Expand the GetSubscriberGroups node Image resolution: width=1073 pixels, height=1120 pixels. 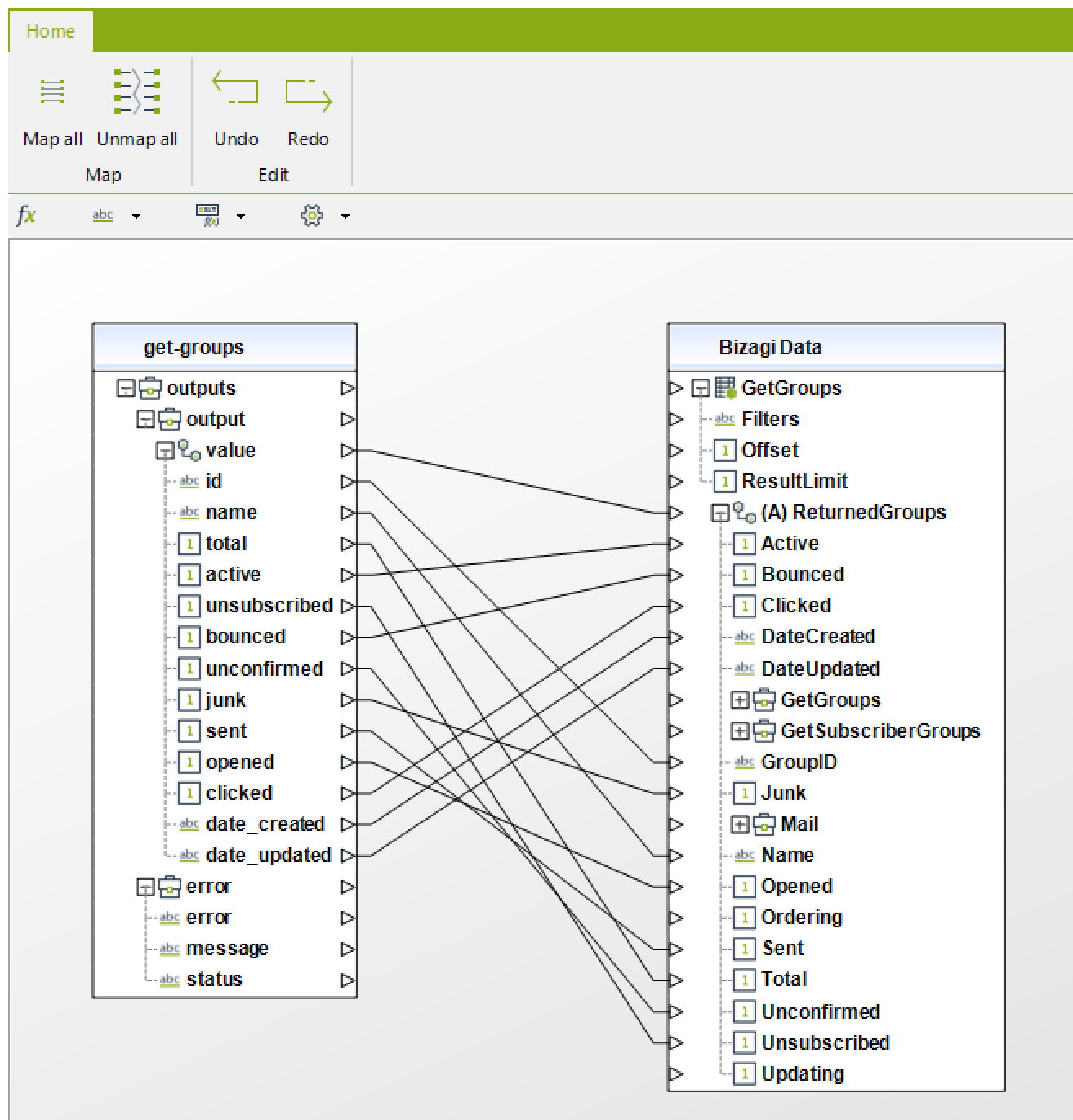(x=740, y=731)
